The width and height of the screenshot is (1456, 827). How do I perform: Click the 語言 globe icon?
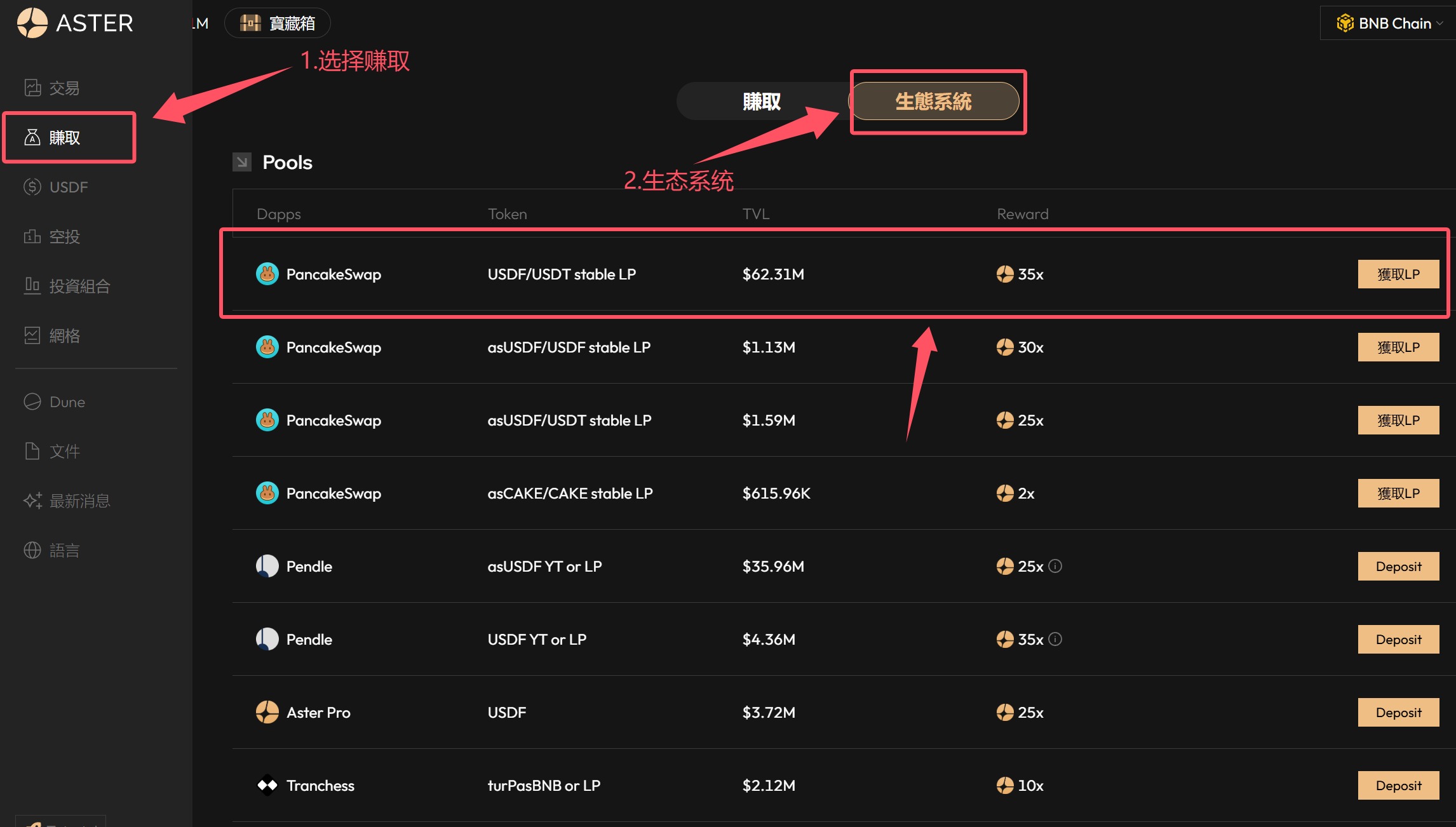(32, 550)
